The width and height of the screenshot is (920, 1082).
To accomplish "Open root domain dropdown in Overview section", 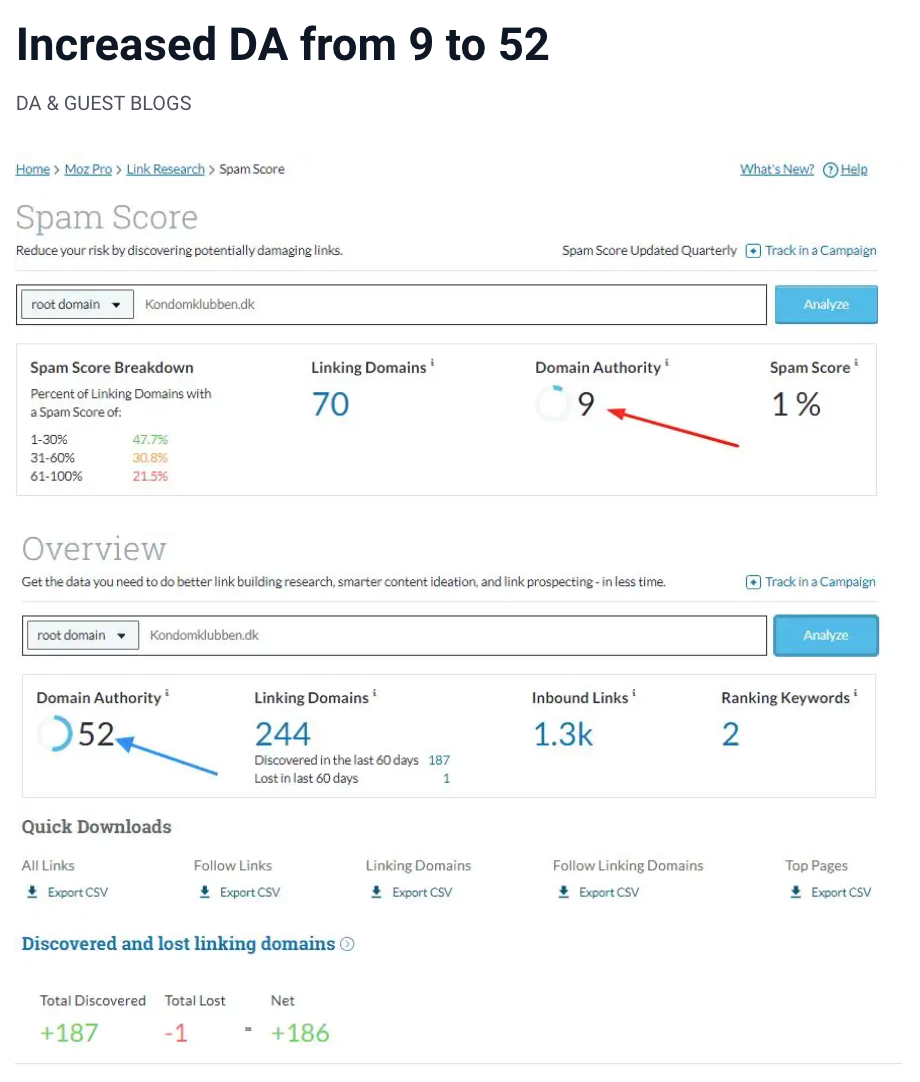I will tap(83, 636).
